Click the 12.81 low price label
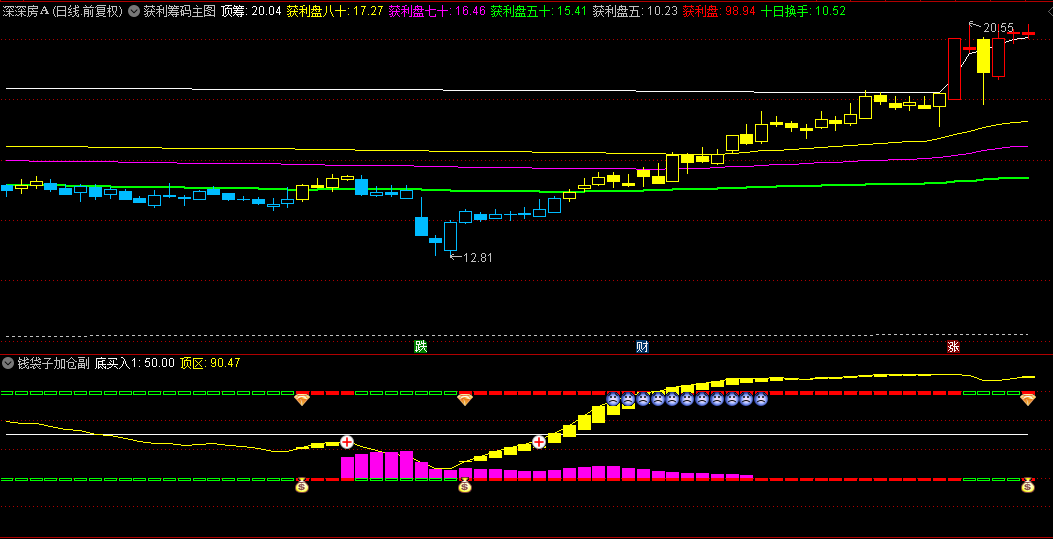This screenshot has height=539, width=1053. (x=477, y=258)
